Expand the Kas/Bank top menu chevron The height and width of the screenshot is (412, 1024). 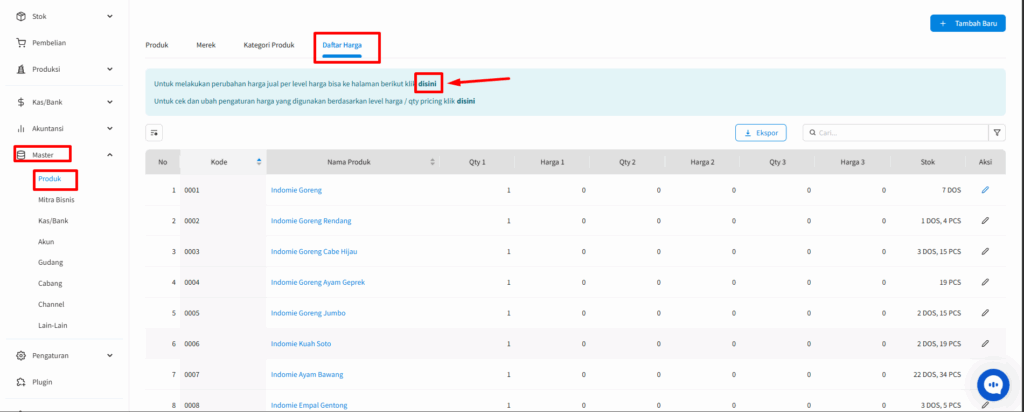pos(110,102)
